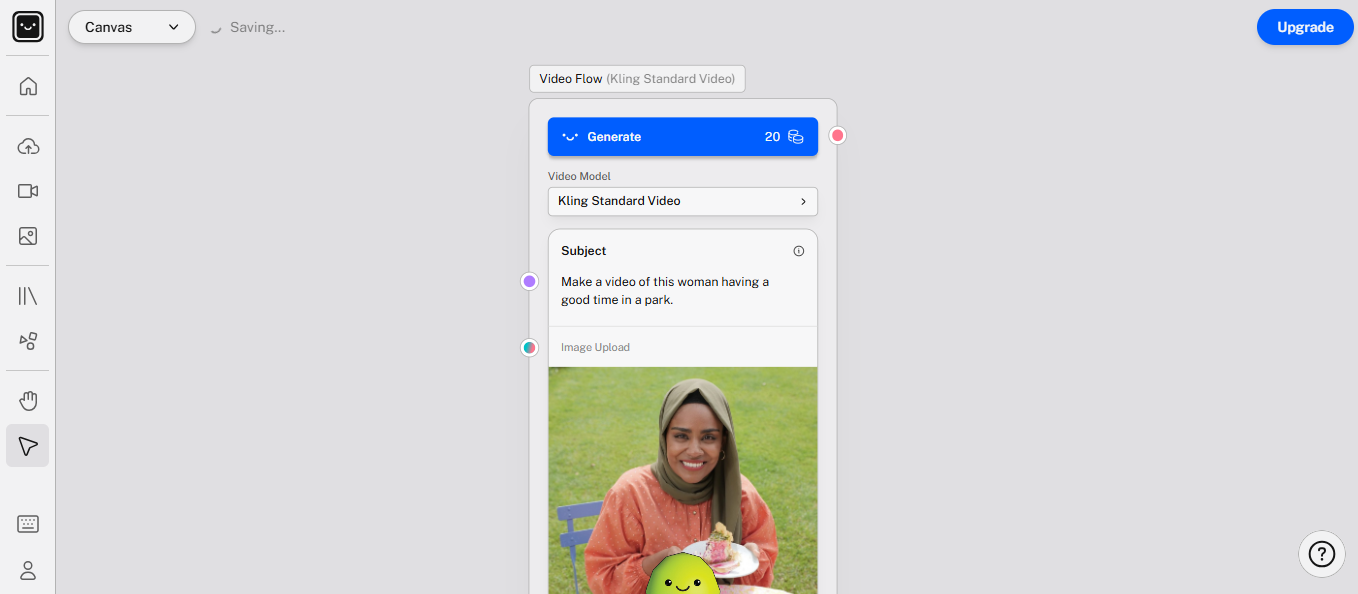Expand the Kling Standard Video model selector
Image resolution: width=1358 pixels, height=594 pixels.
click(x=683, y=201)
